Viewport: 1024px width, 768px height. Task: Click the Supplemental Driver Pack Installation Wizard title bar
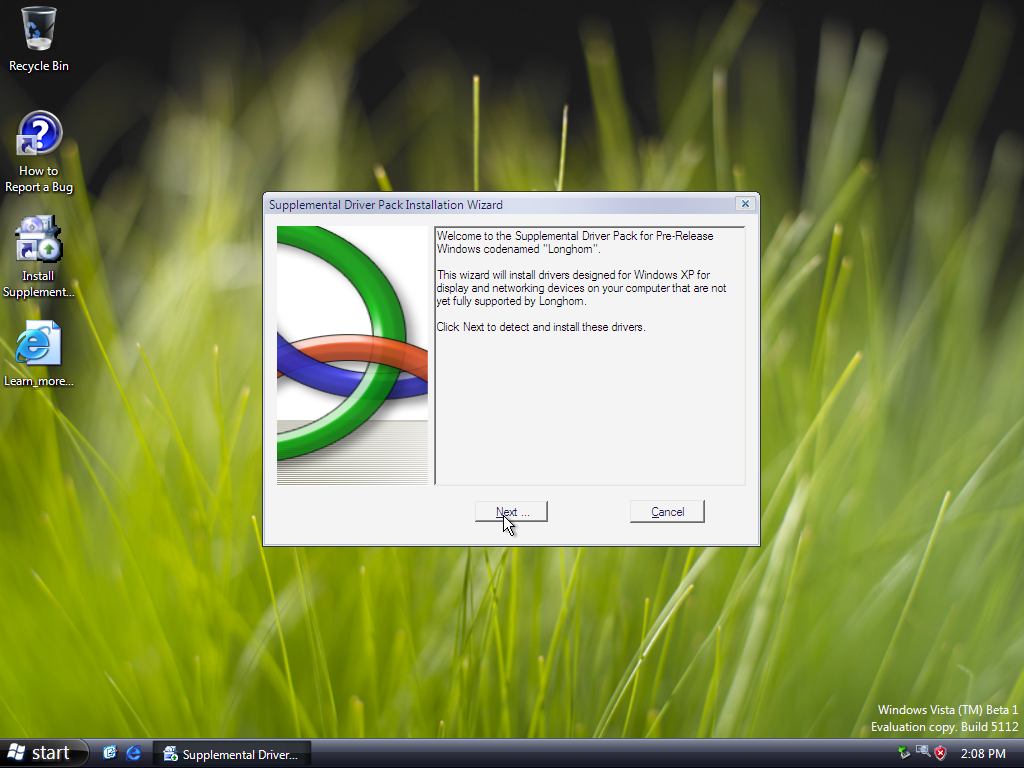coord(500,204)
